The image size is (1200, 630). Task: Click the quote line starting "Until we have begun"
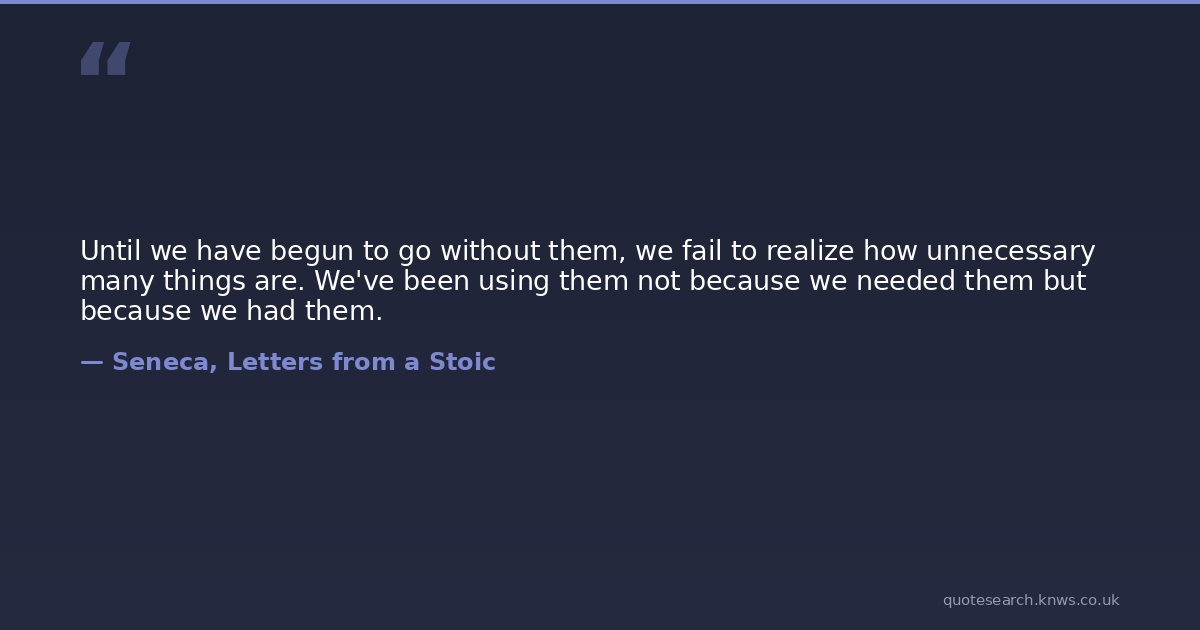587,251
